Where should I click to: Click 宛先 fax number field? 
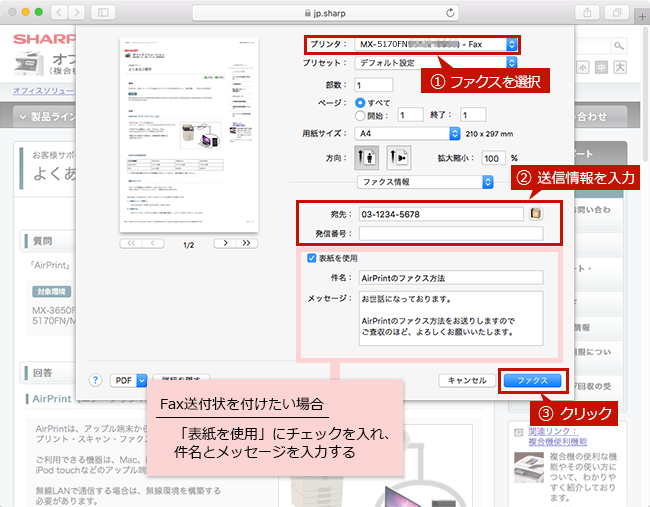pos(441,214)
